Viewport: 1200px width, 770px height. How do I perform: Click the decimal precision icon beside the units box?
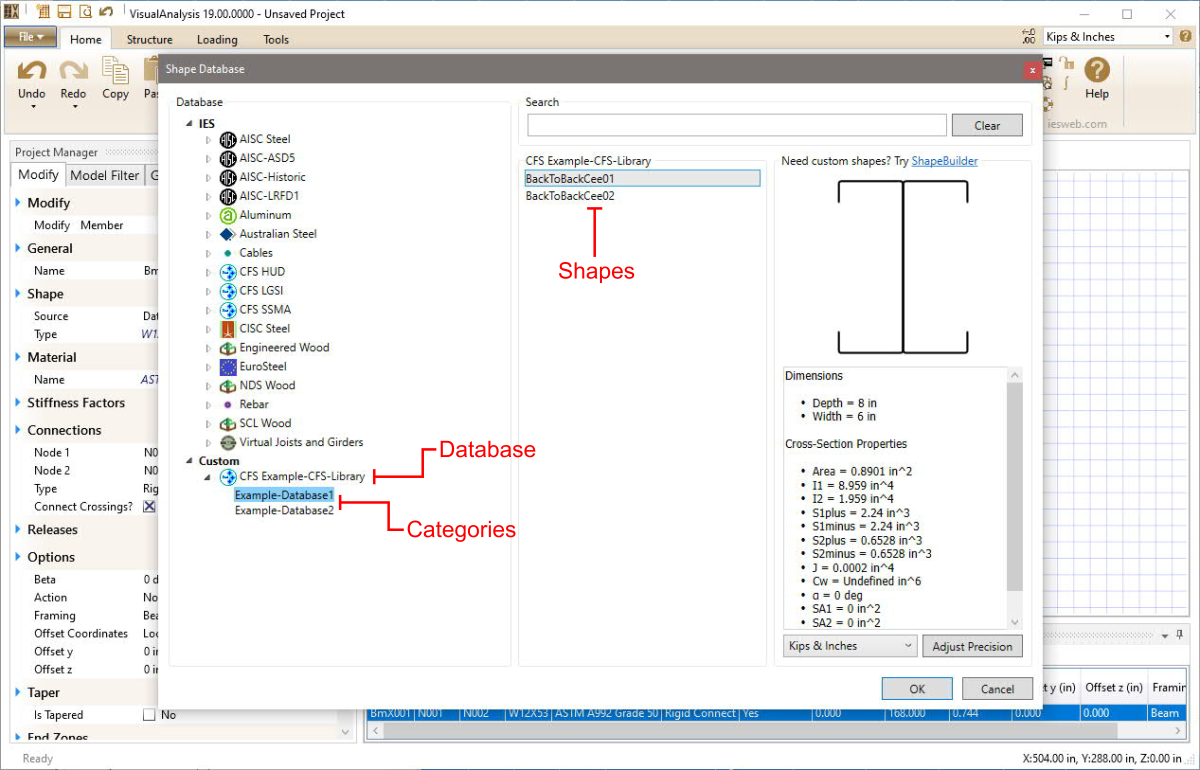point(1028,37)
